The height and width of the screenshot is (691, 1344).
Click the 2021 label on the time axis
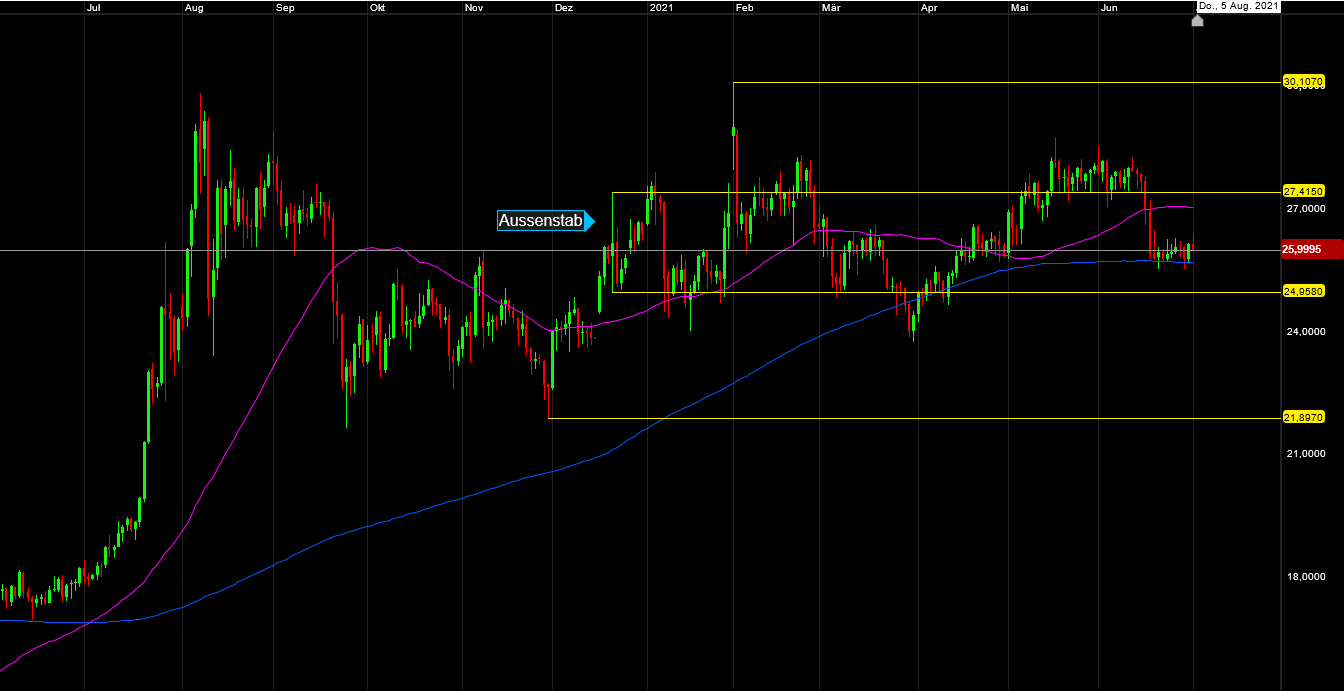point(662,7)
